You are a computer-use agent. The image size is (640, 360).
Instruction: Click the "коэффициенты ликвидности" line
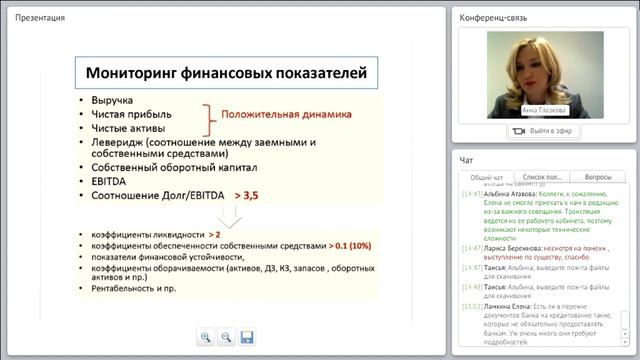click(x=148, y=235)
